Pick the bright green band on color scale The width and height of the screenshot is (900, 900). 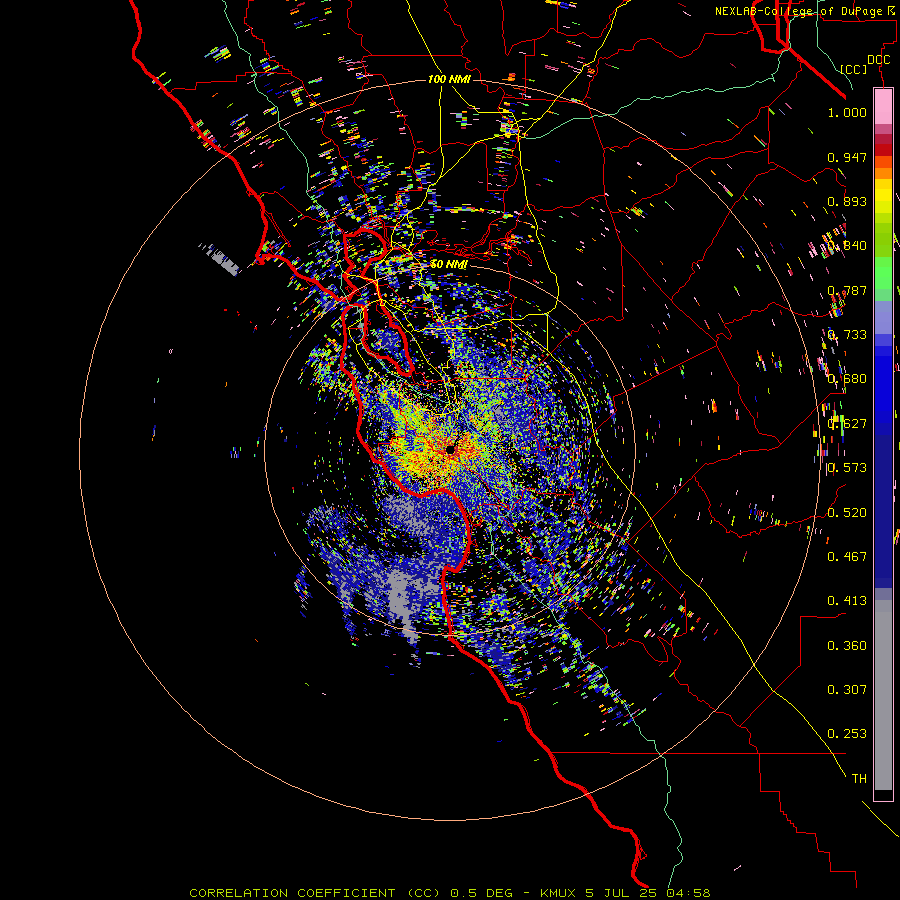pos(883,273)
